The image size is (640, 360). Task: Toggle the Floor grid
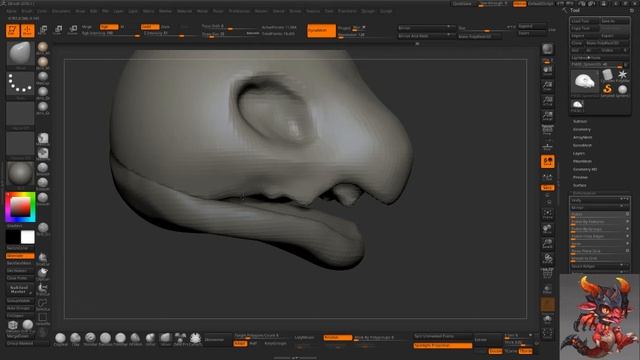click(547, 146)
